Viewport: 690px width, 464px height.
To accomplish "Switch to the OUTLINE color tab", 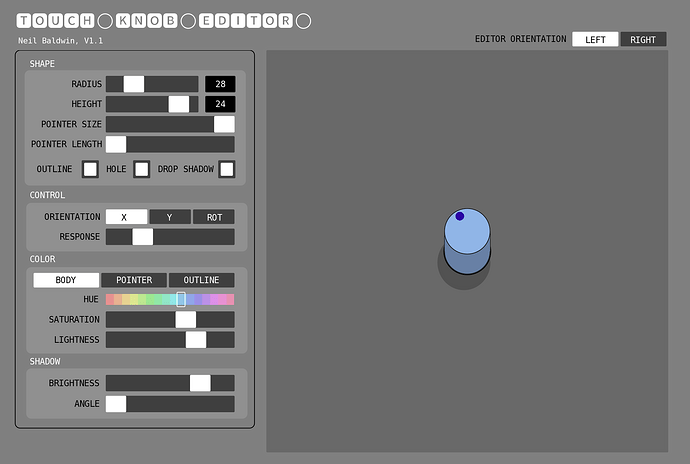I will 202,280.
